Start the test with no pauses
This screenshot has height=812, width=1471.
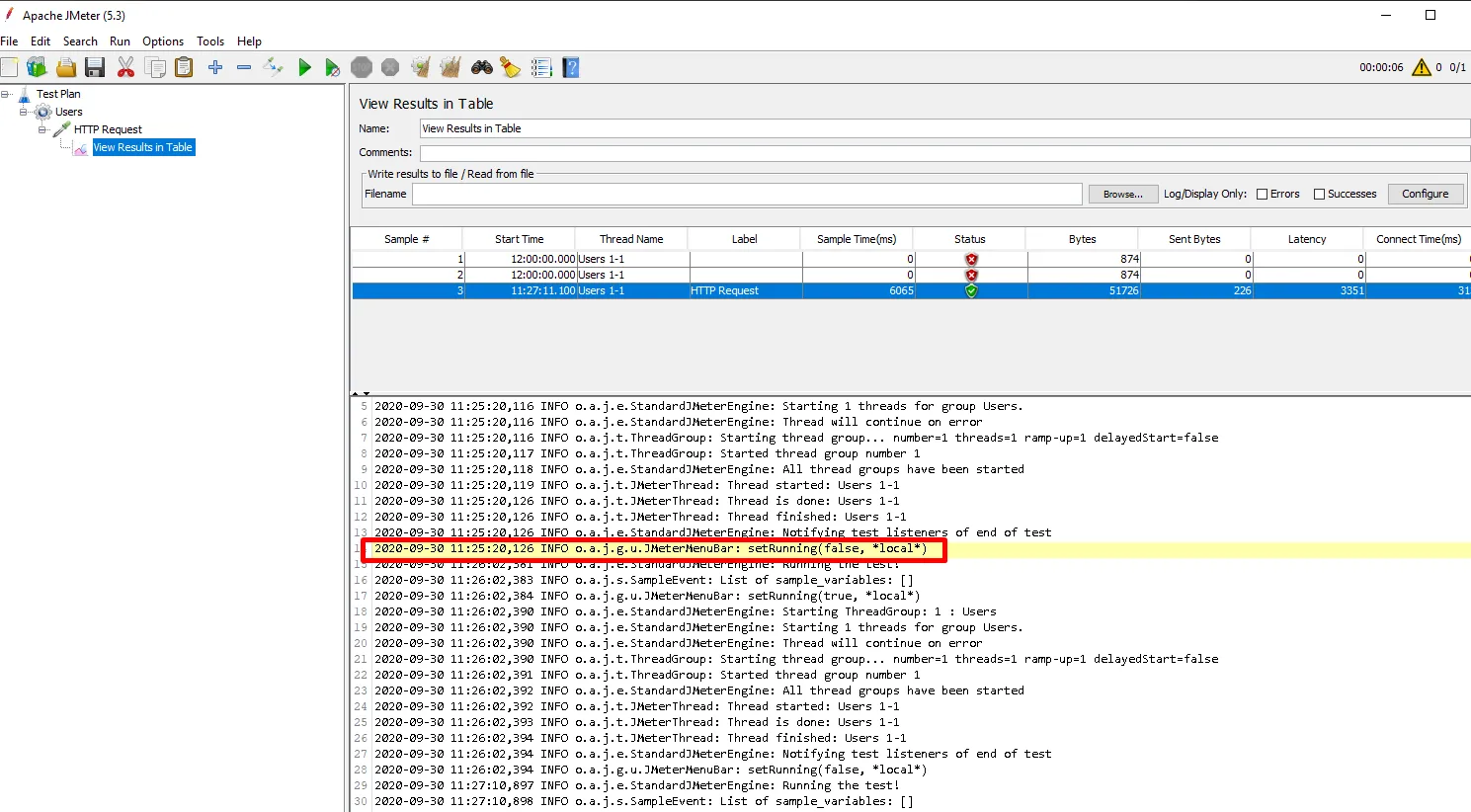click(x=333, y=67)
